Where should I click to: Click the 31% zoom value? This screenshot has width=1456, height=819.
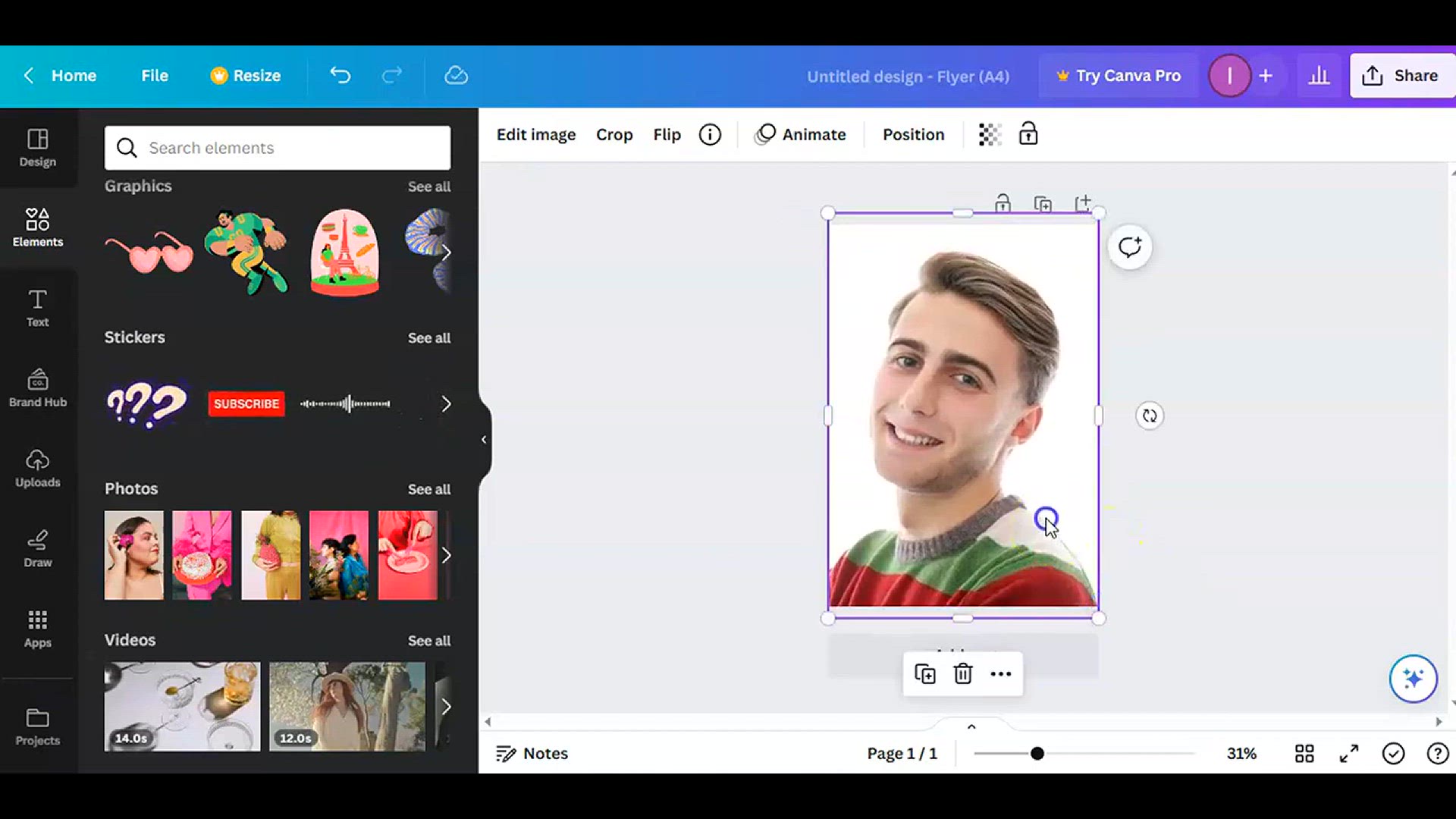point(1241,753)
